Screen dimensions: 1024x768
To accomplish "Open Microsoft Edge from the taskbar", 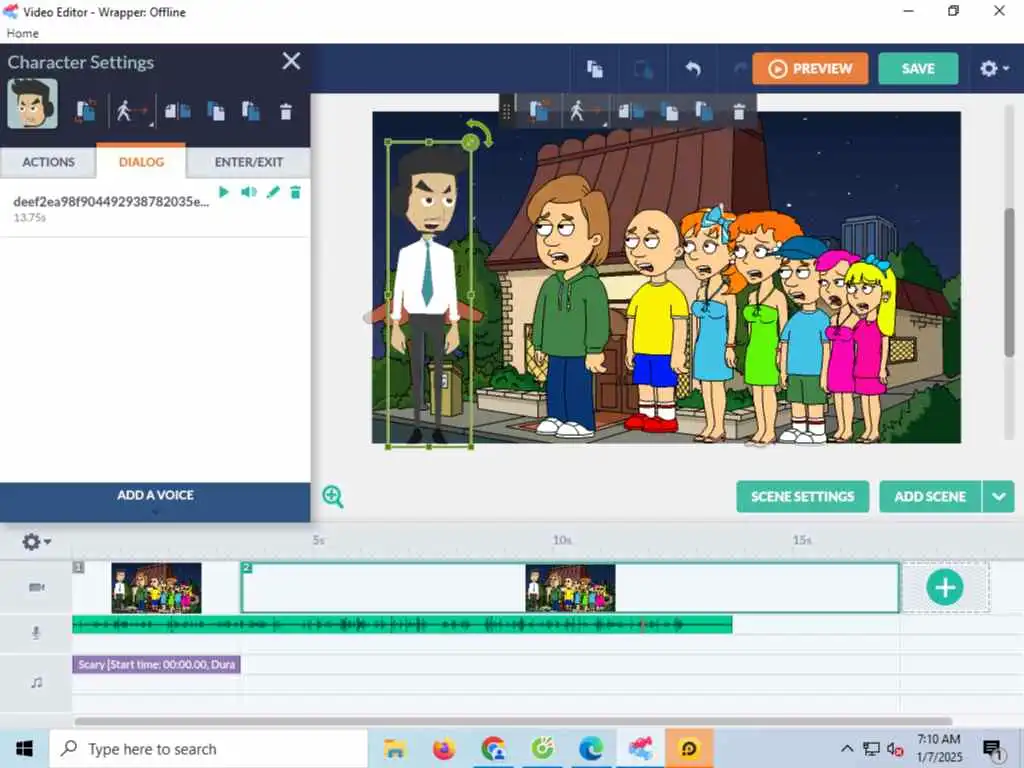I will coord(591,748).
